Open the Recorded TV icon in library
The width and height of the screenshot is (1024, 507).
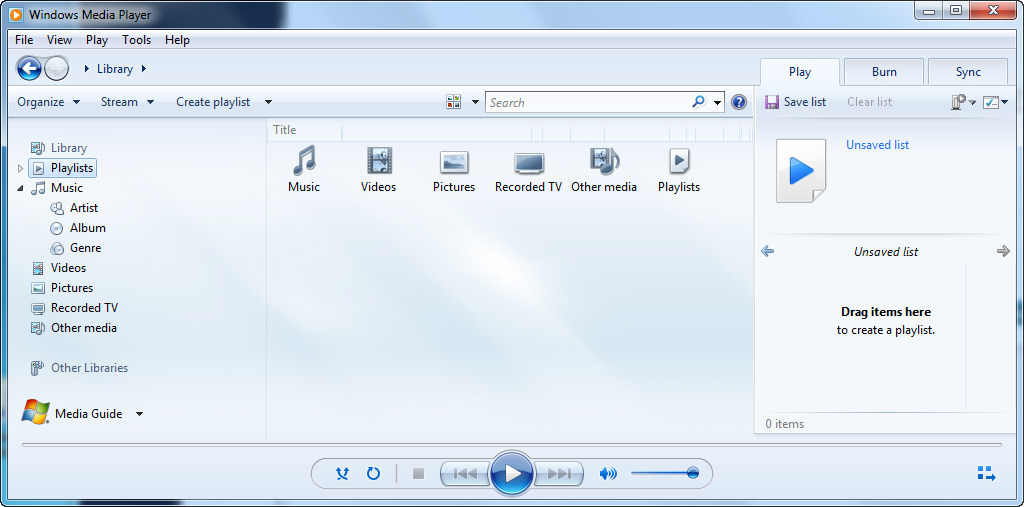click(528, 163)
